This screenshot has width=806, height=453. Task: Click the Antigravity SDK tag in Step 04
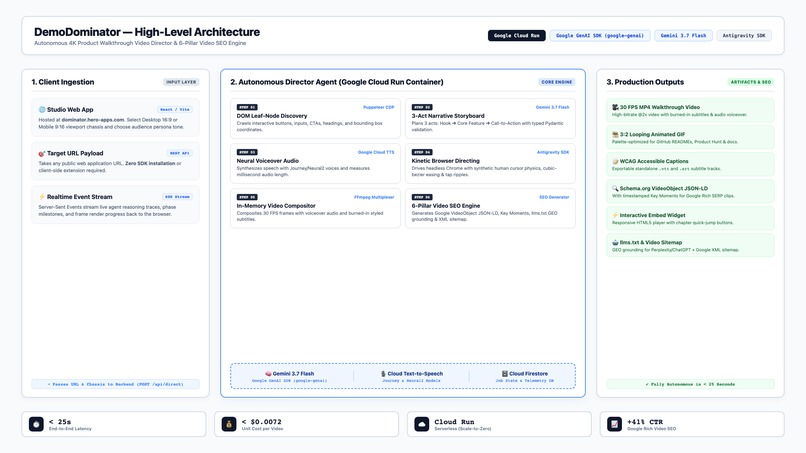(553, 152)
